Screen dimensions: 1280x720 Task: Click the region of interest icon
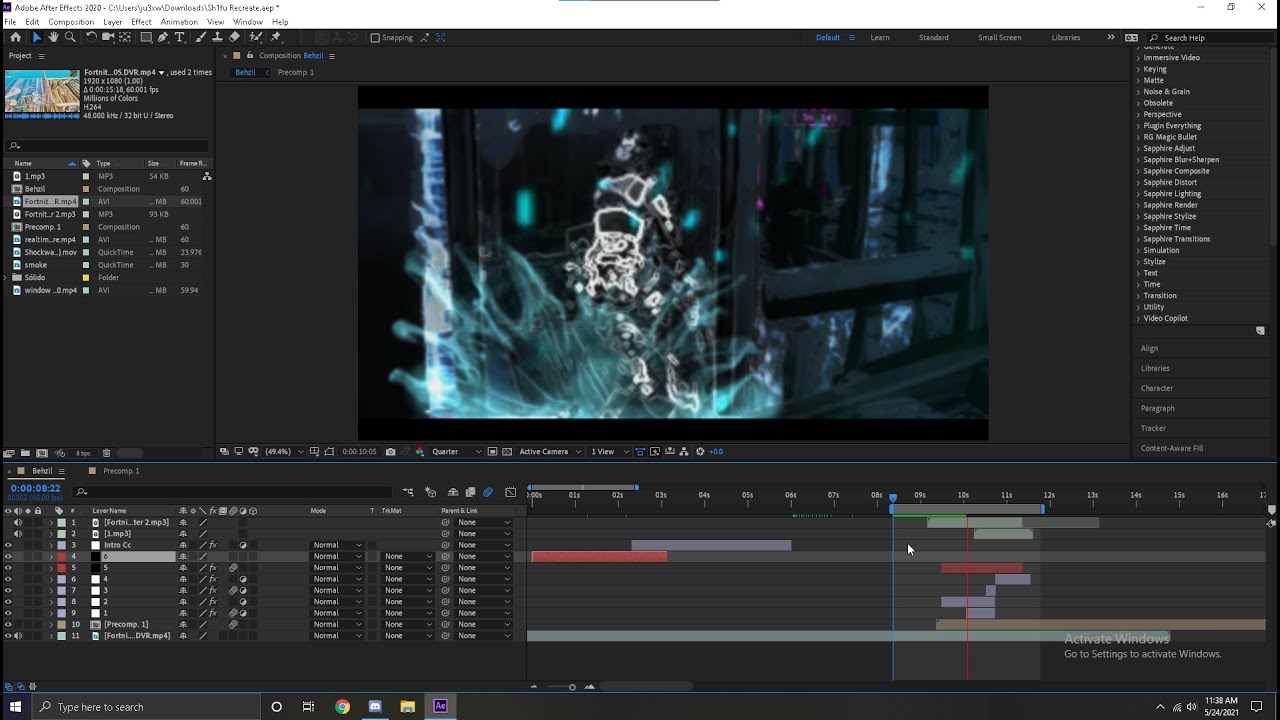[x=492, y=452]
